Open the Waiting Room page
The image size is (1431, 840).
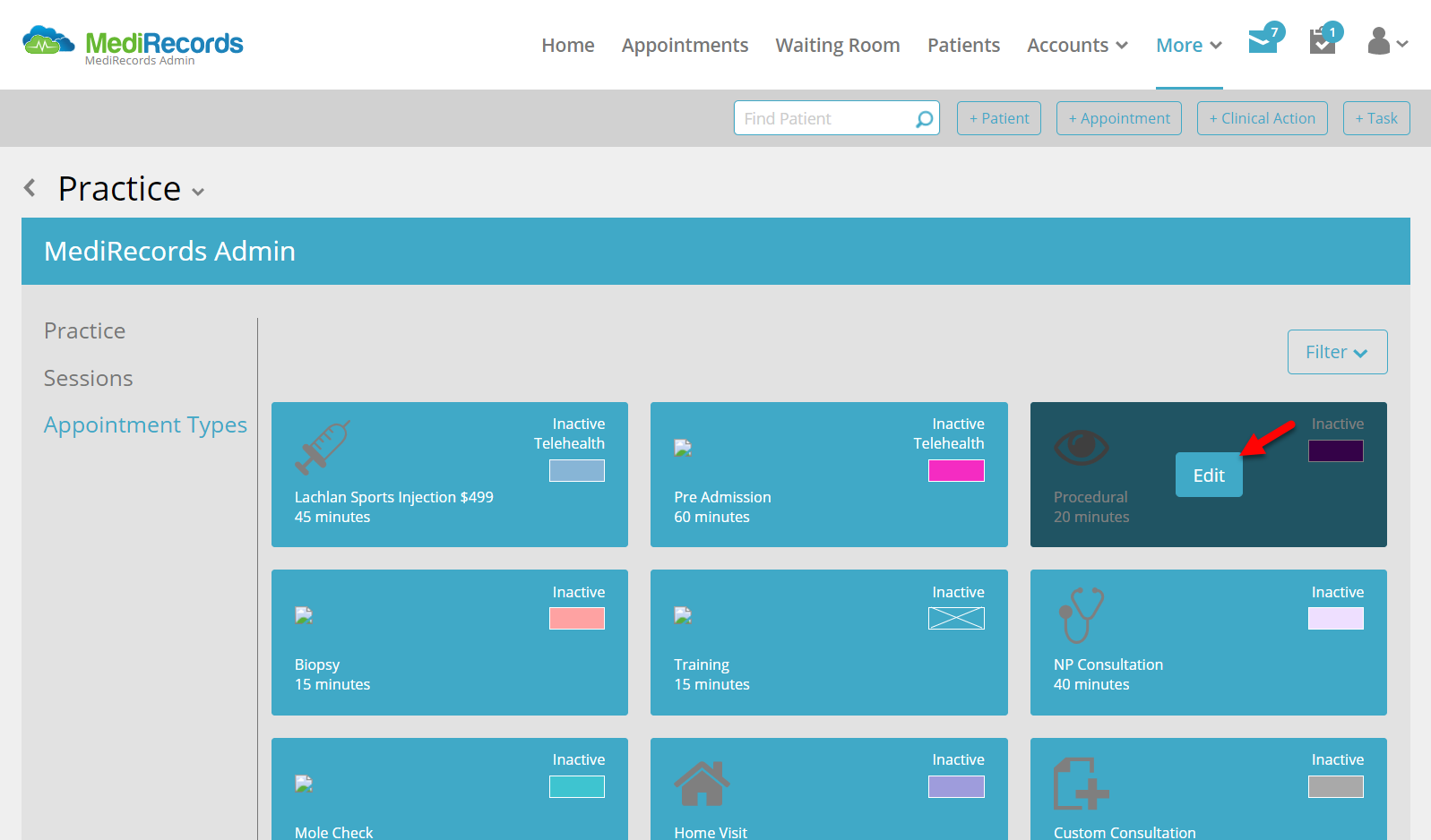click(x=838, y=46)
